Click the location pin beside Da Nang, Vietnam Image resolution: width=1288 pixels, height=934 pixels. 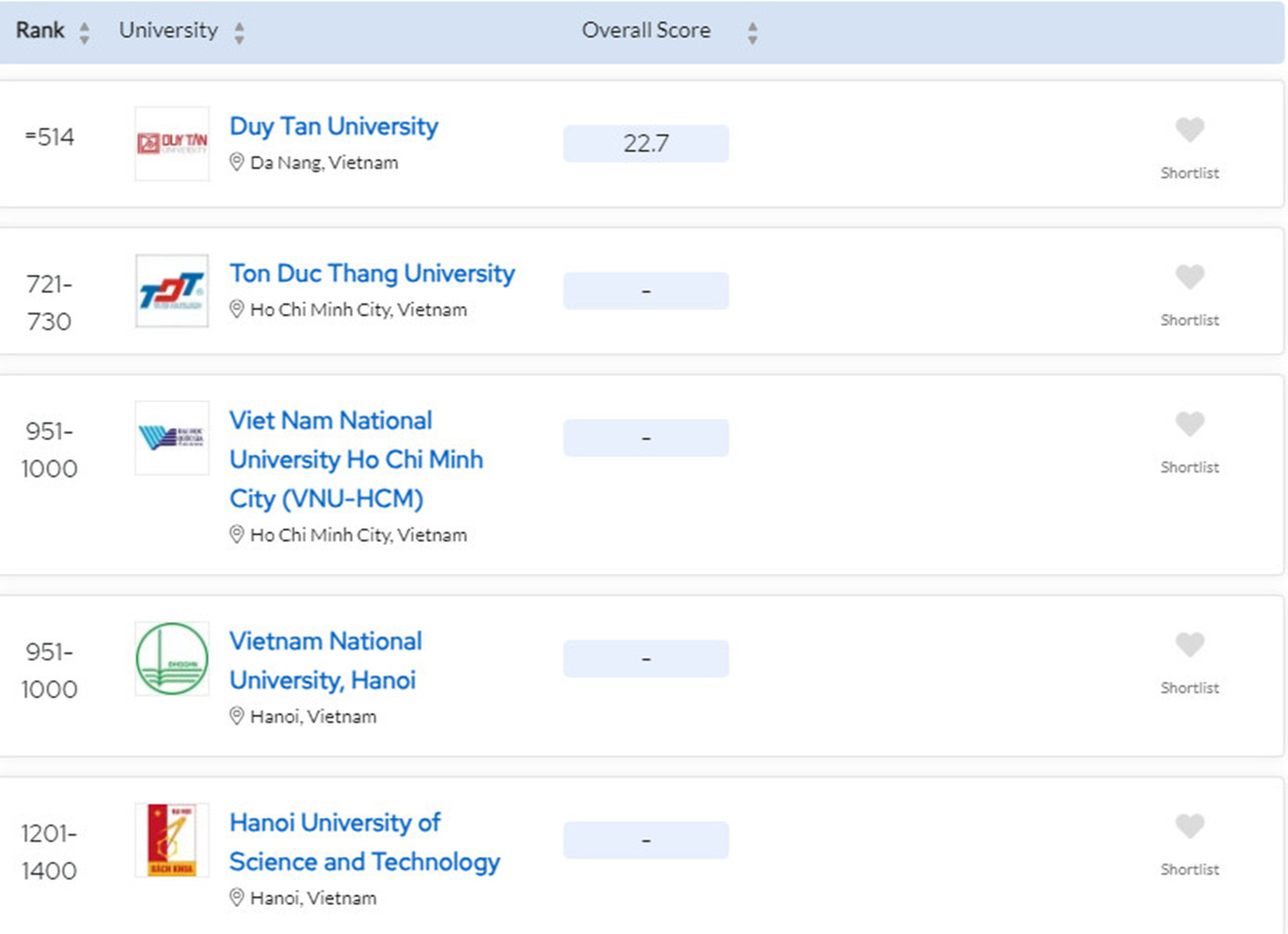pyautogui.click(x=237, y=162)
